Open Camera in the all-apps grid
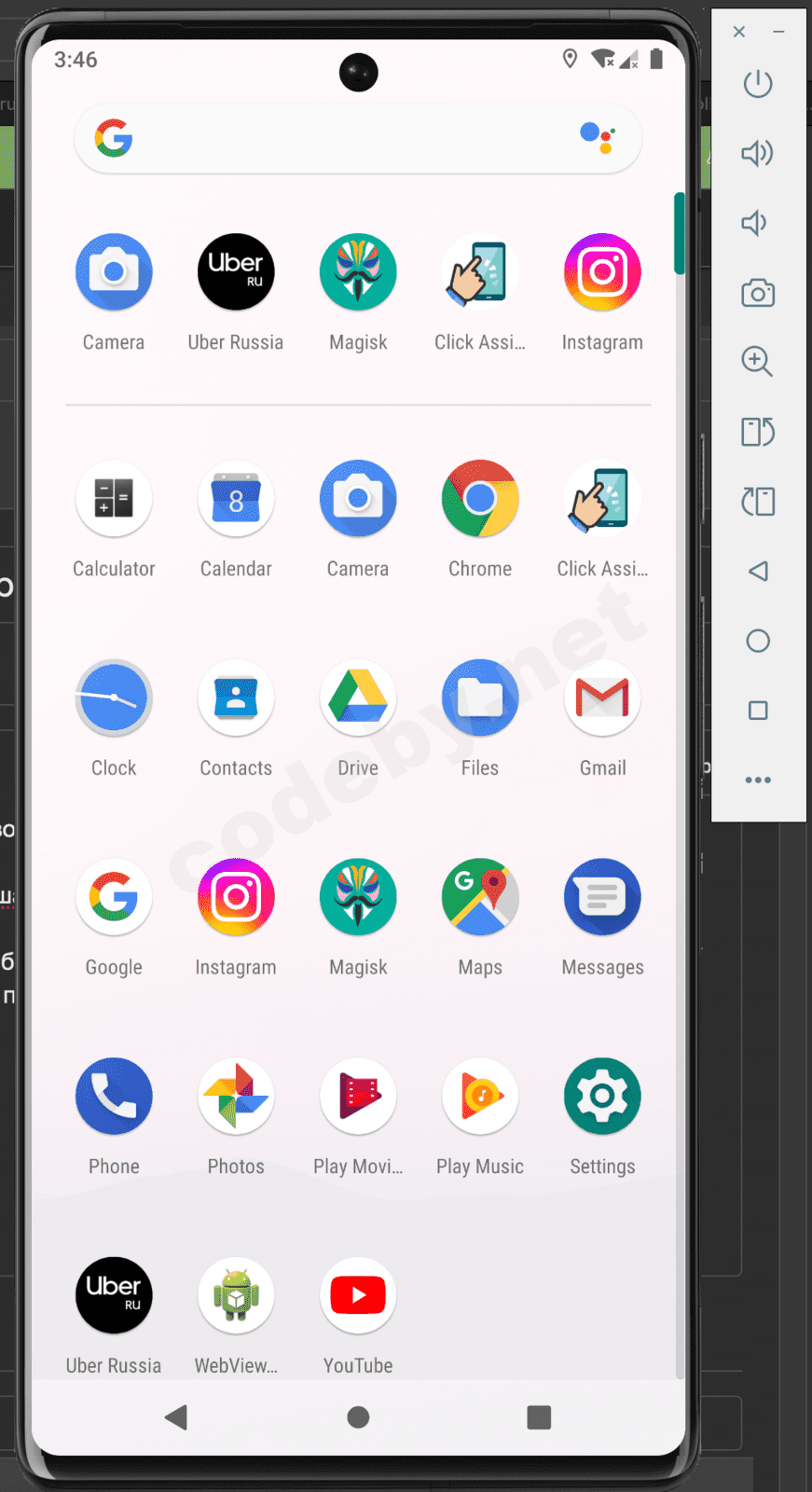Viewport: 812px width, 1492px height. [358, 499]
